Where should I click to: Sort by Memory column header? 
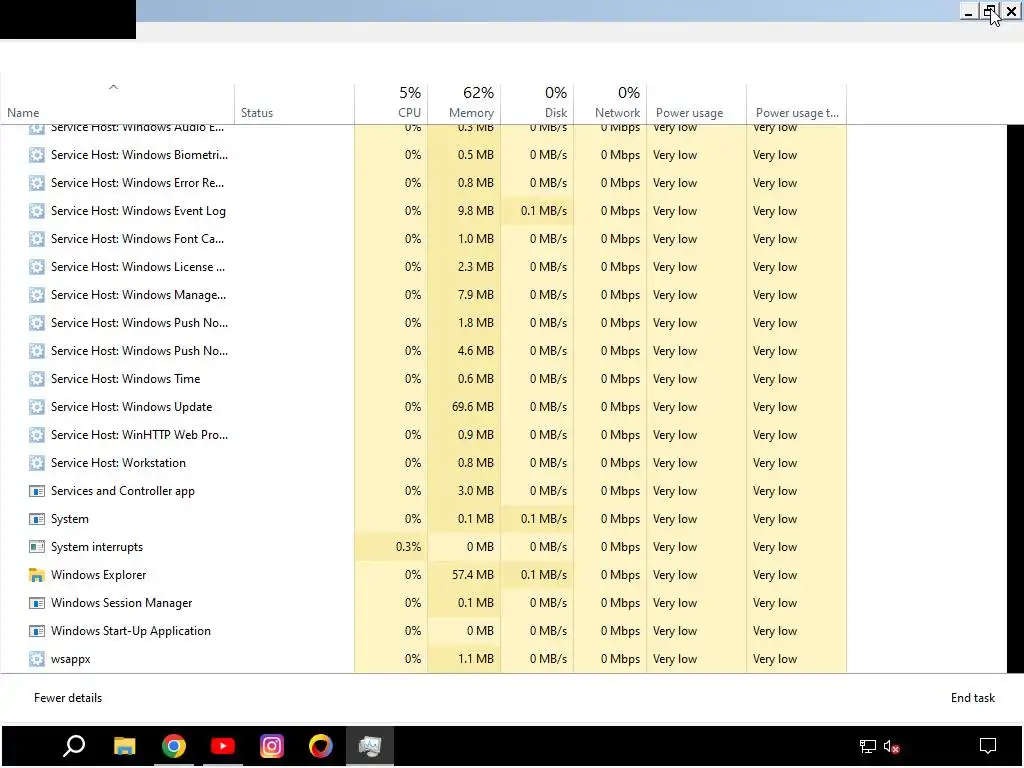(x=464, y=104)
